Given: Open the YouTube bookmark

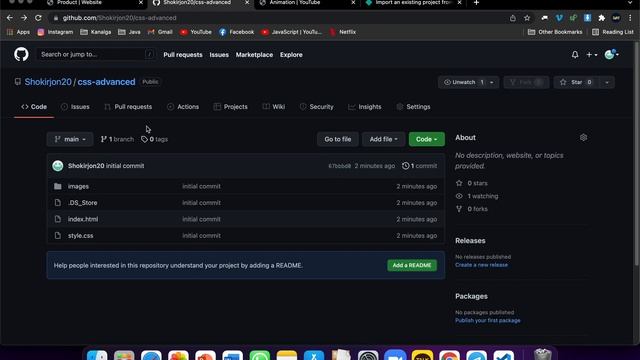Looking at the screenshot, I should tap(196, 32).
